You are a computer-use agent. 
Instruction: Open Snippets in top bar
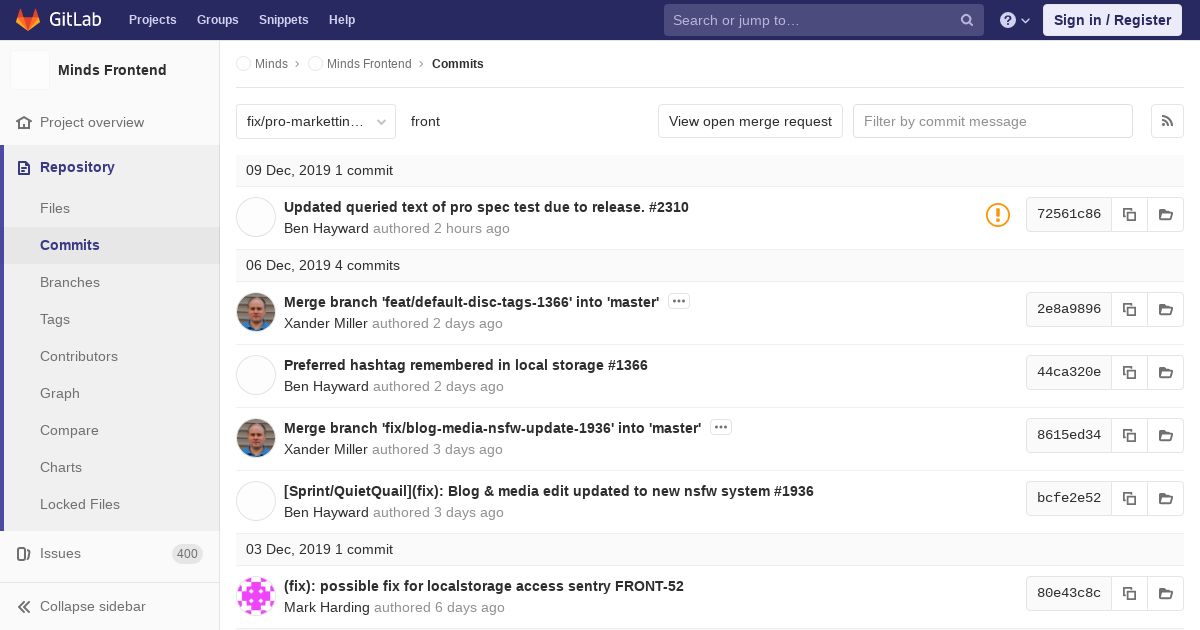click(283, 20)
